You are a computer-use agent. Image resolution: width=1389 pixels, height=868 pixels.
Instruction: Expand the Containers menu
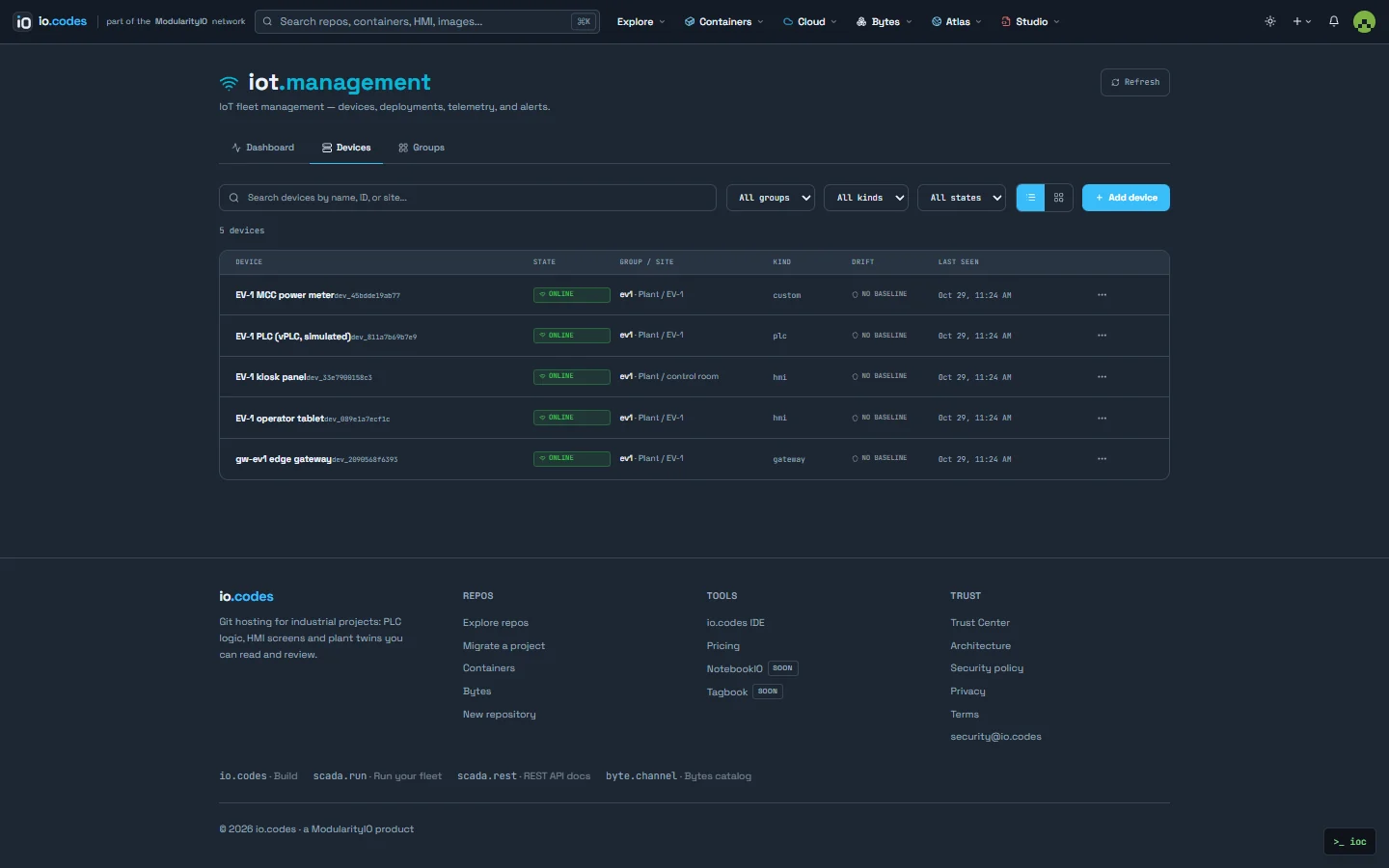(723, 21)
